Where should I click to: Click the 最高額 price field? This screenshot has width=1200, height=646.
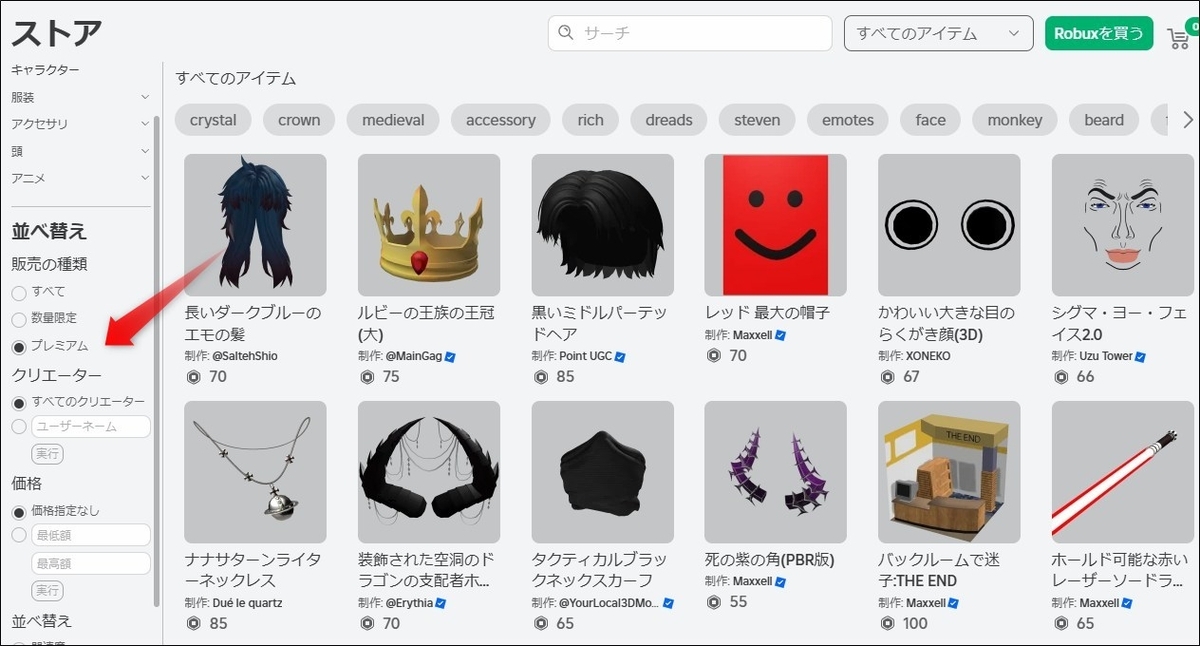[x=91, y=563]
